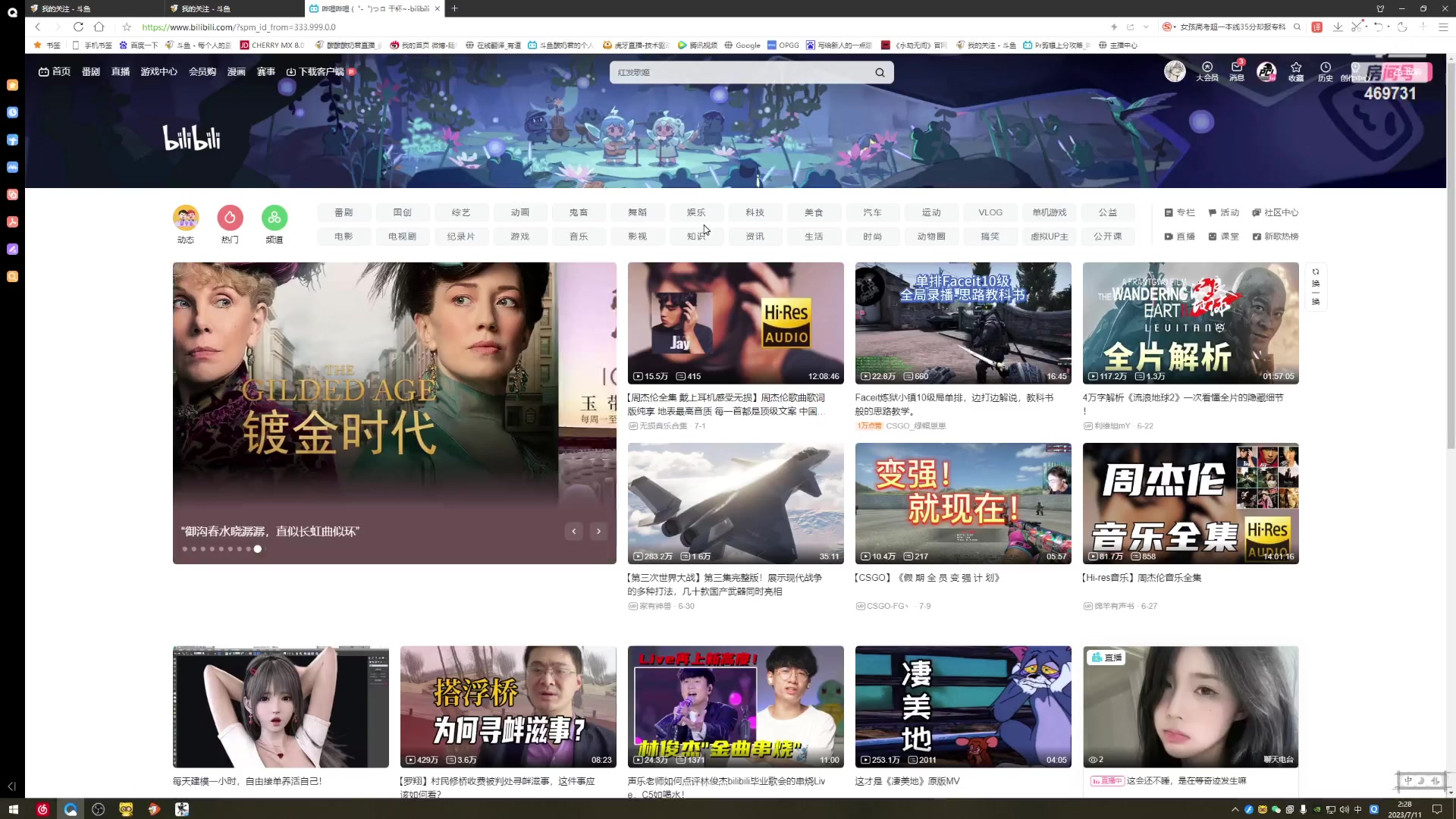Open 流浪地球2 全片解析 video thumbnail
This screenshot has width=1456, height=819.
pos(1191,323)
